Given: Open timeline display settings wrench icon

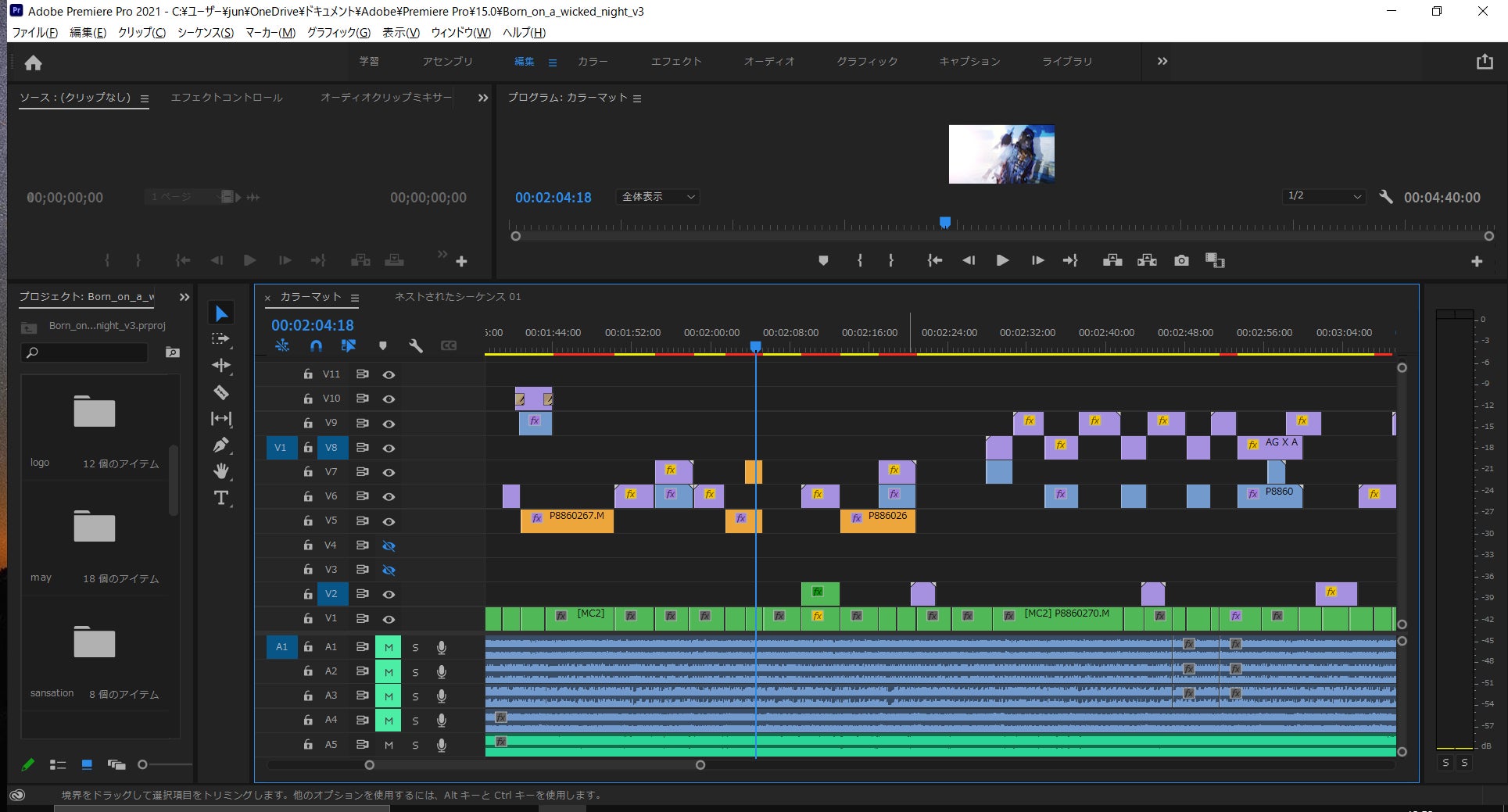Looking at the screenshot, I should click(x=416, y=345).
